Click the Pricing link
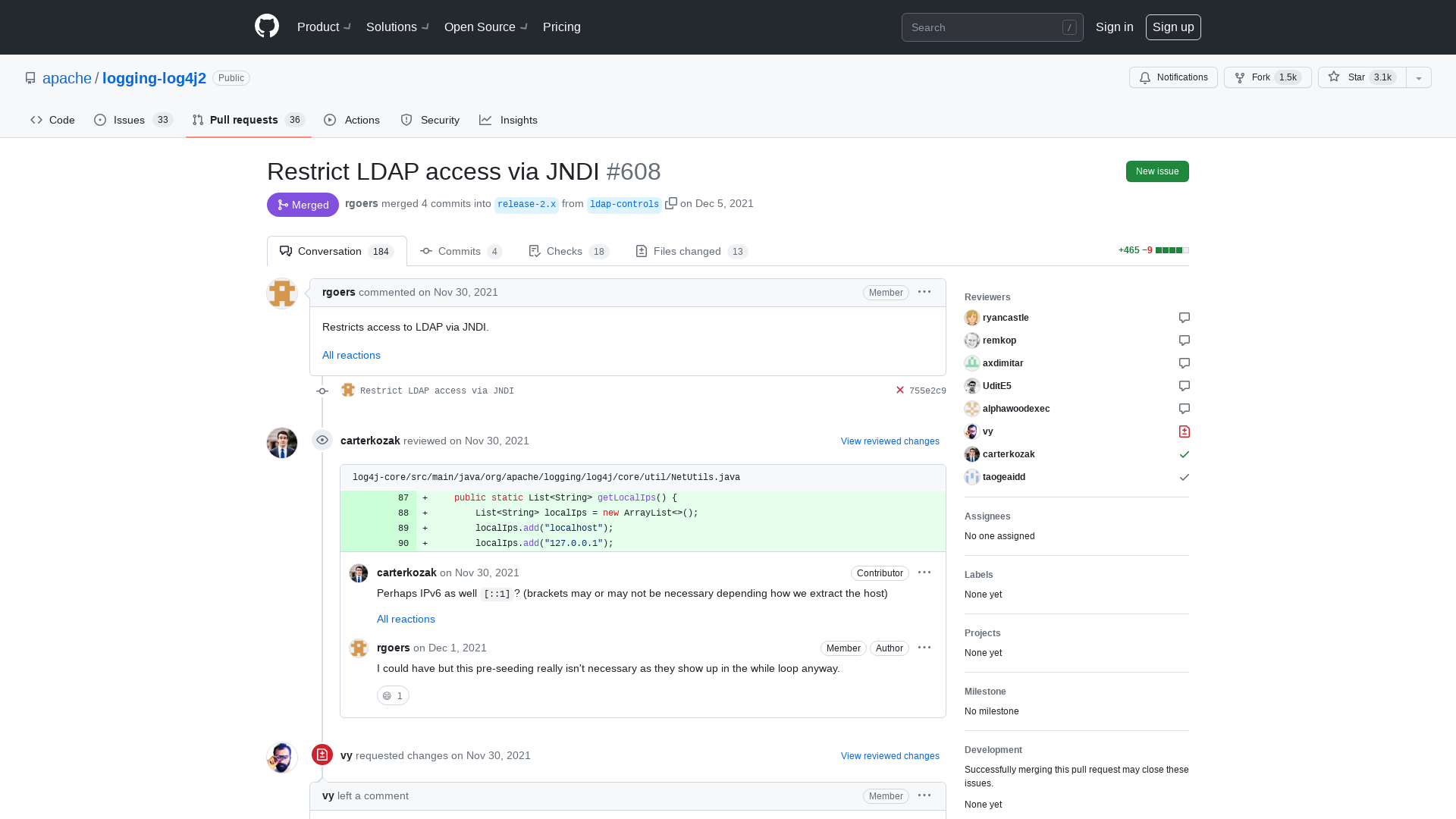The image size is (1456, 819). (562, 27)
